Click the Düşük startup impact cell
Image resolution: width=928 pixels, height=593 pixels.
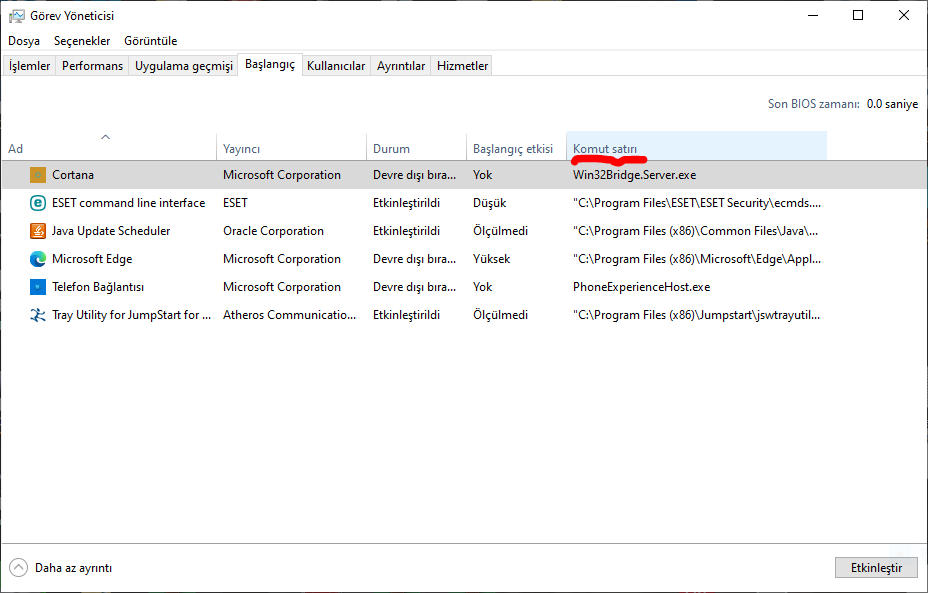489,203
